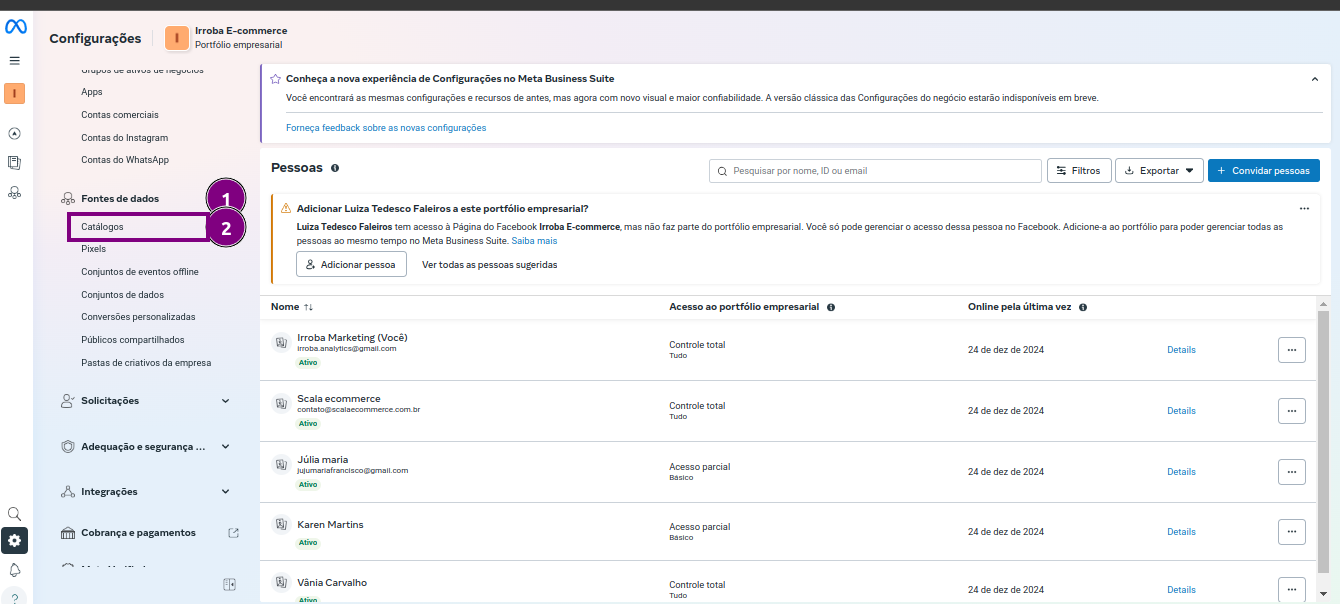
Task: Click the Meta logo icon
Action: click(x=15, y=27)
